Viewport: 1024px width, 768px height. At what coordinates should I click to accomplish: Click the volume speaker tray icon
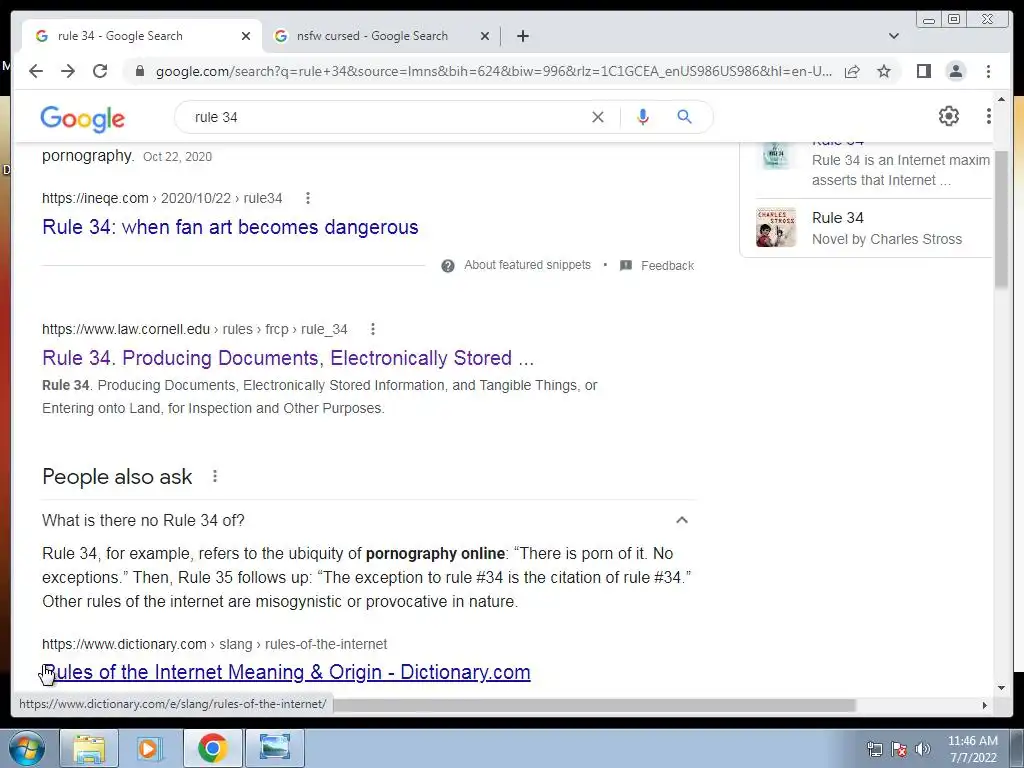[923, 749]
